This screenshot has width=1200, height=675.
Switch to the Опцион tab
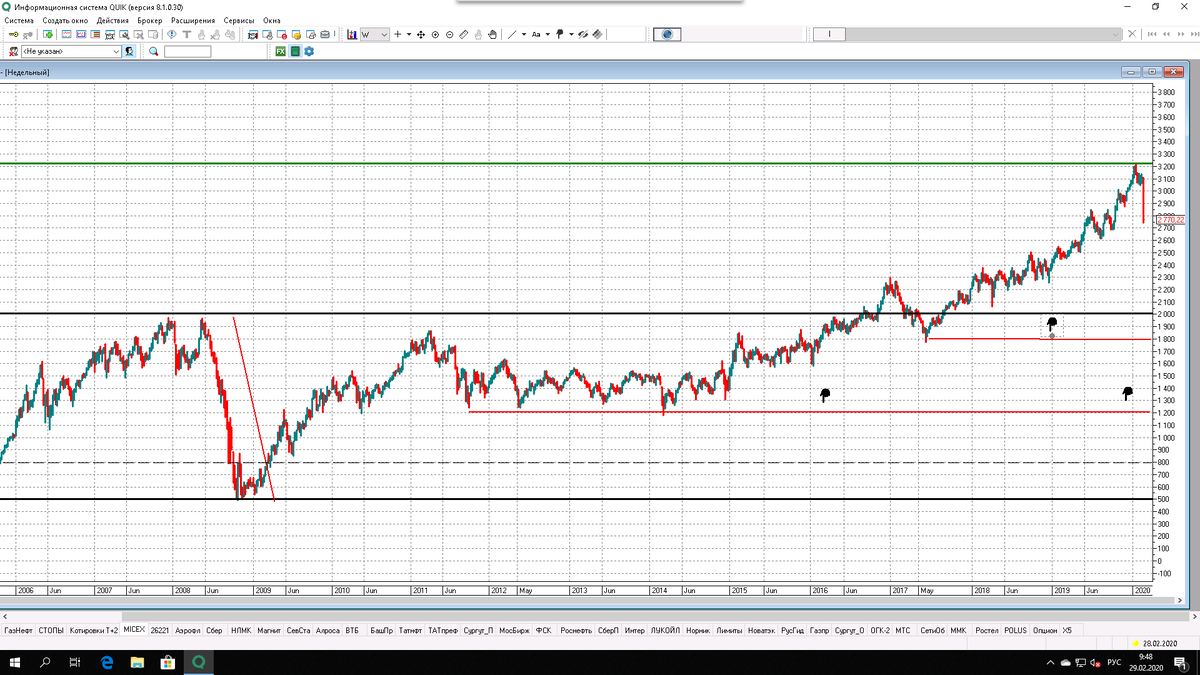[1045, 631]
